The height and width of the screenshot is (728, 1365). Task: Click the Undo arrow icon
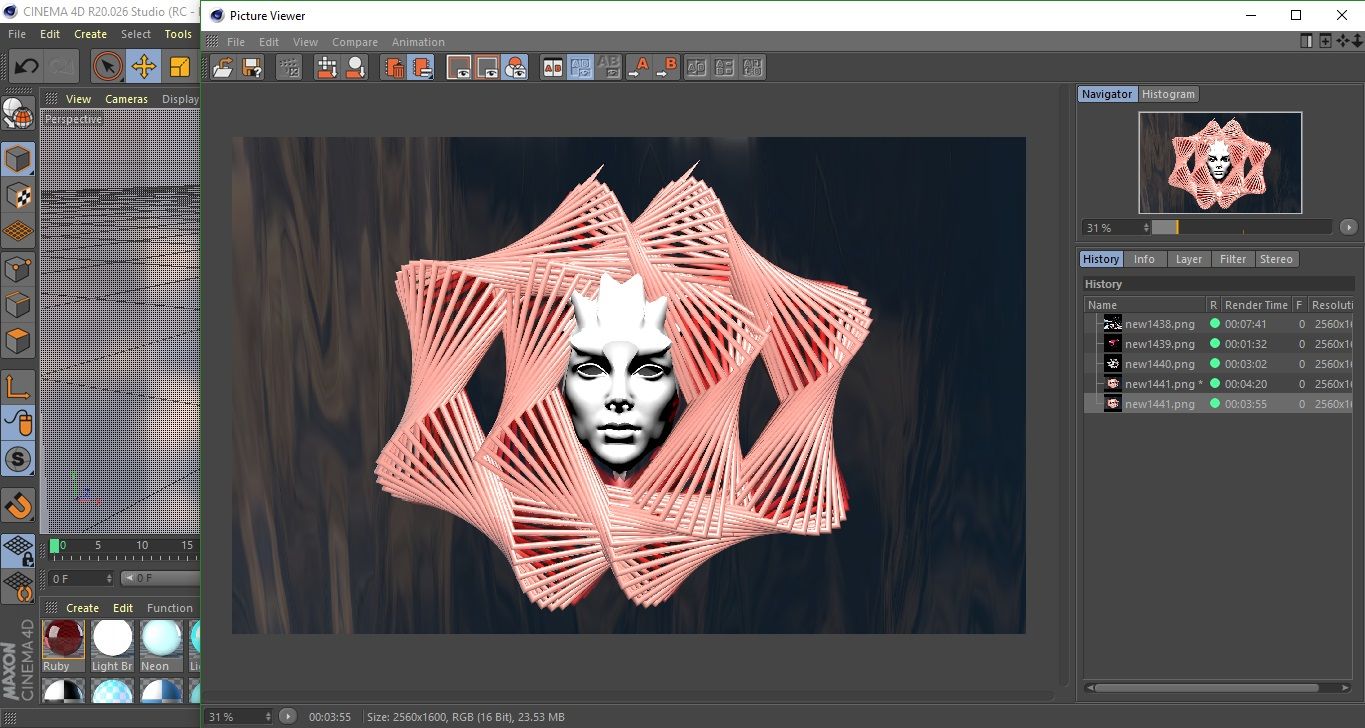(26, 67)
